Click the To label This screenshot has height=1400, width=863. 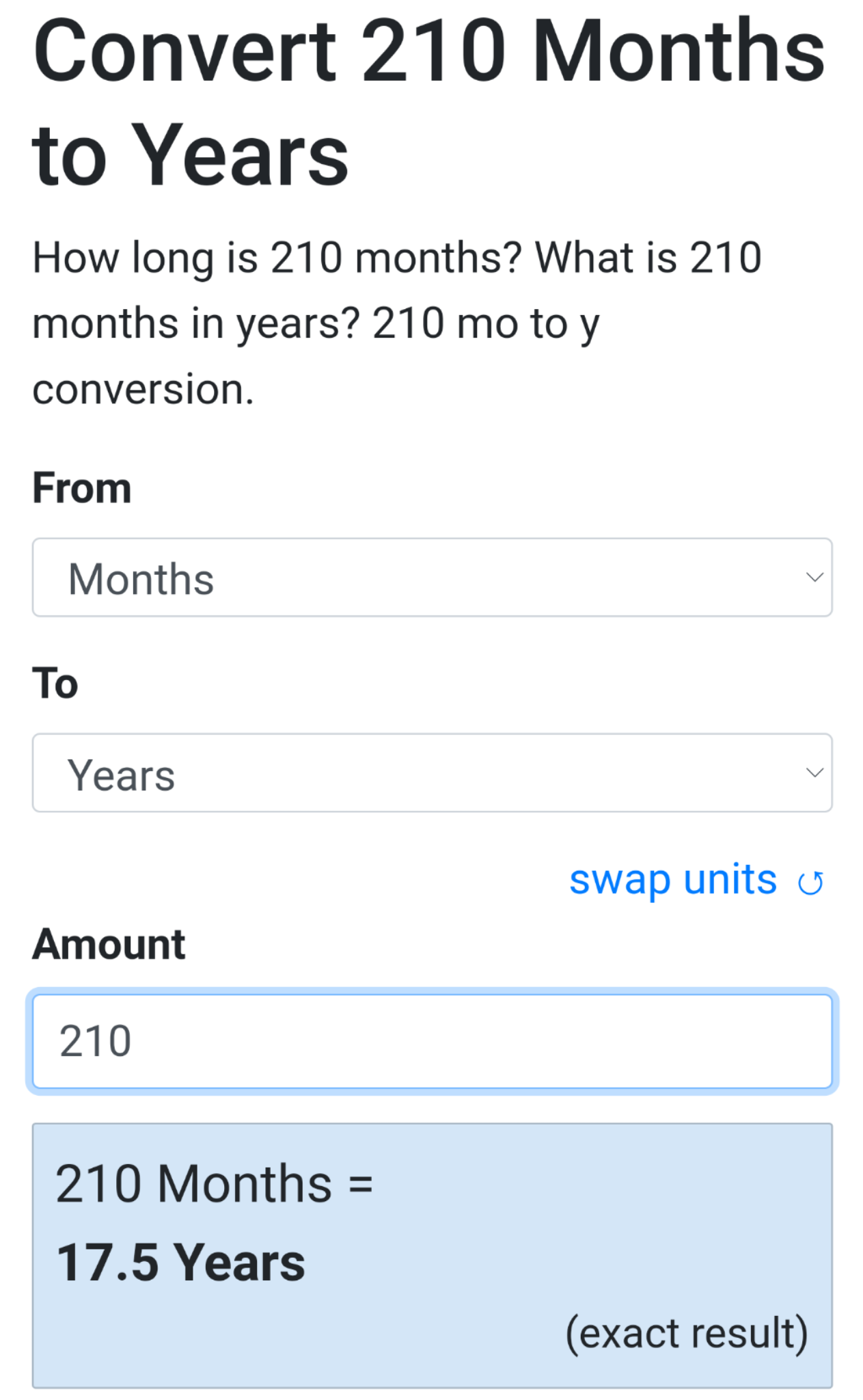[55, 684]
